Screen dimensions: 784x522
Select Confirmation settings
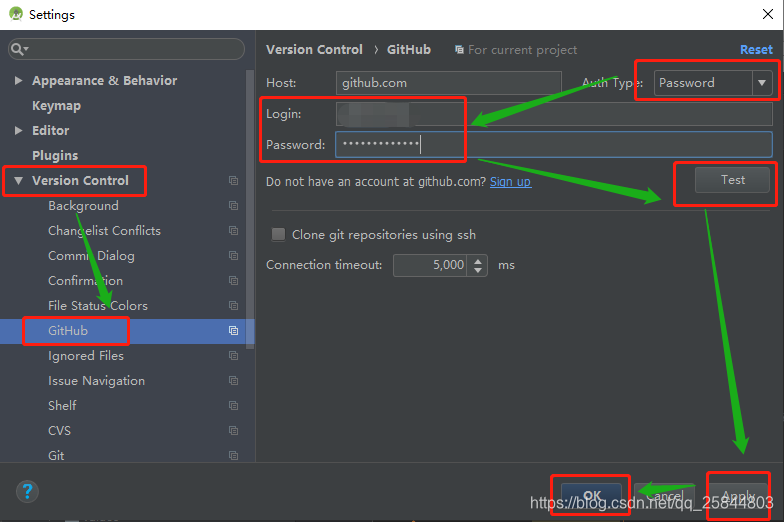[86, 280]
